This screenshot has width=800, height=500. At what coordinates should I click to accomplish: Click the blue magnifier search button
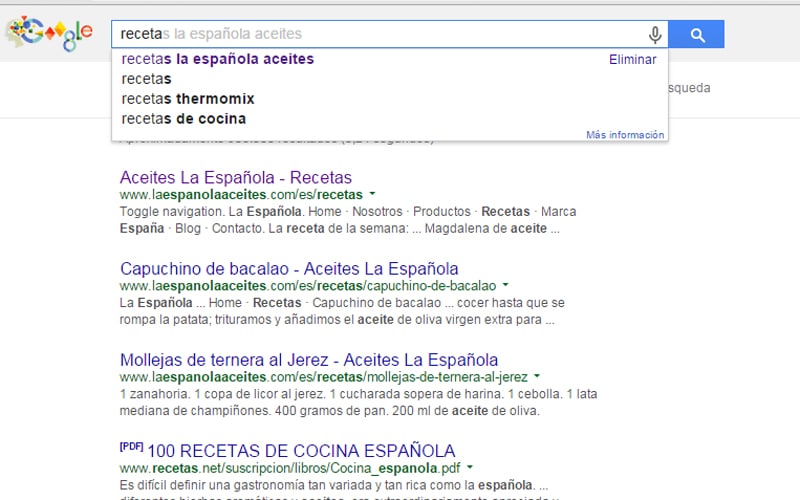696,34
